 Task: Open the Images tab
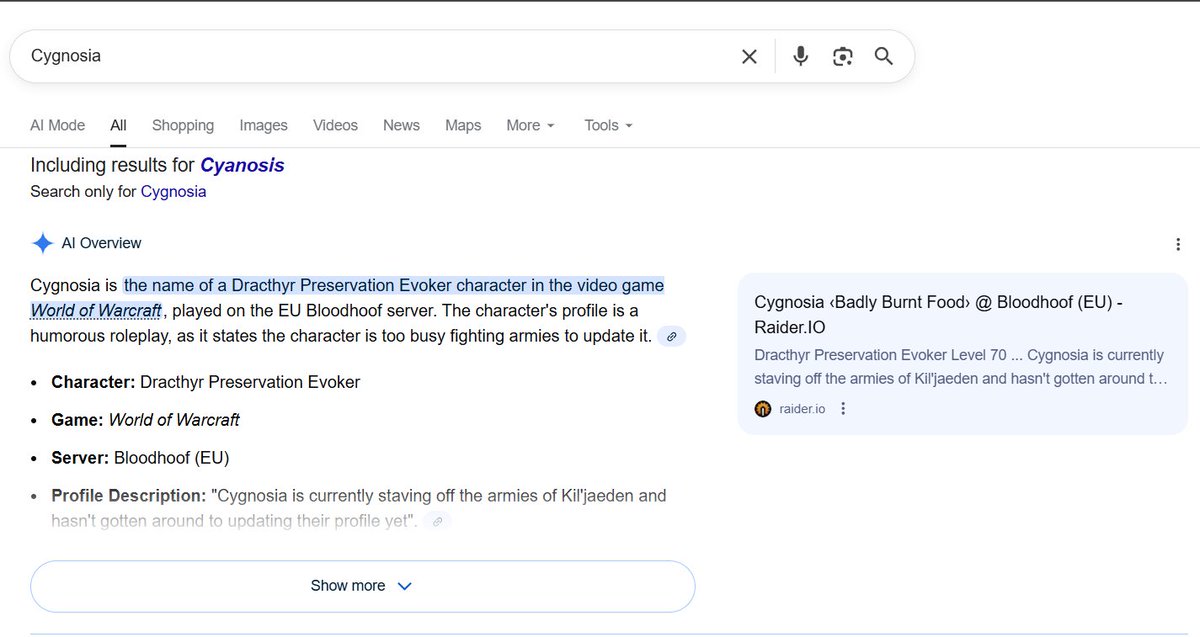point(264,125)
